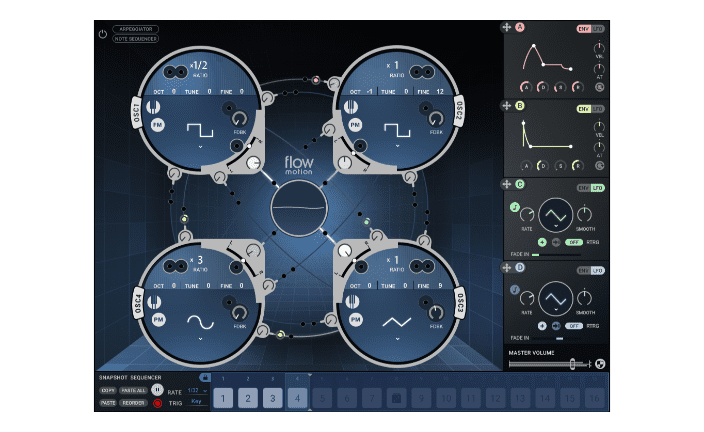The width and height of the screenshot is (704, 432).
Task: Click the center oscilloscope display
Action: pyautogui.click(x=299, y=208)
